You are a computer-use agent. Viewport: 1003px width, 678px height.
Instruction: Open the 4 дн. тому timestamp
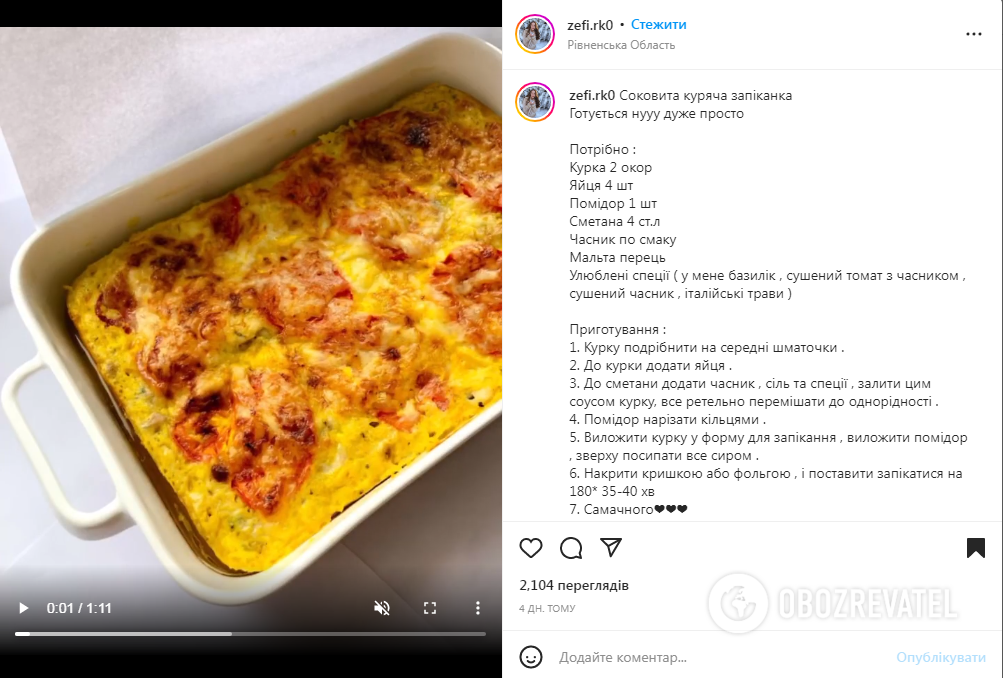coord(547,608)
